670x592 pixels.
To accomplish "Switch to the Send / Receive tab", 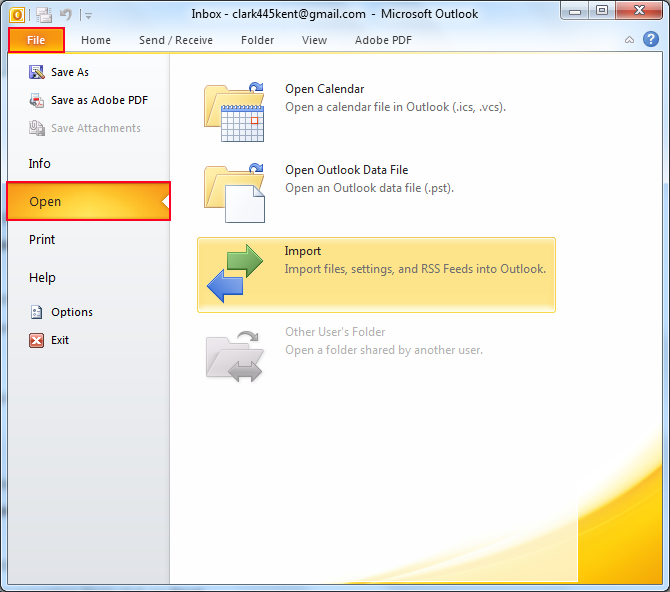I will (x=176, y=40).
